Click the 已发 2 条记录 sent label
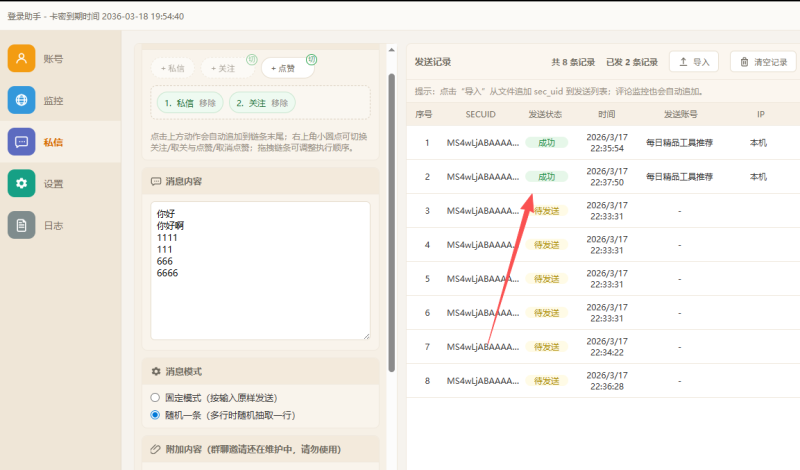Screen dimensions: 800x470 pos(632,62)
